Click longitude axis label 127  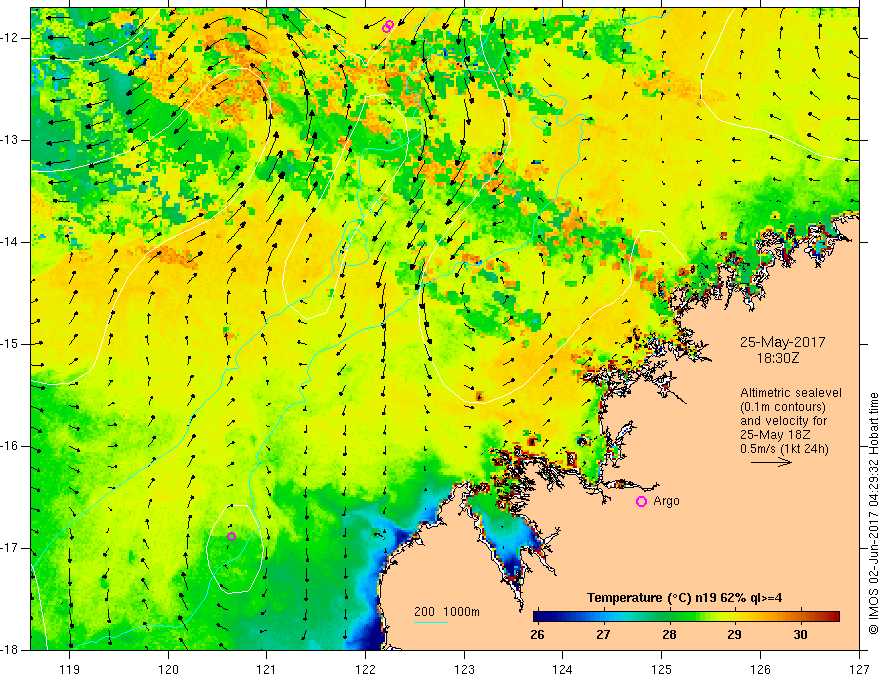(x=859, y=669)
